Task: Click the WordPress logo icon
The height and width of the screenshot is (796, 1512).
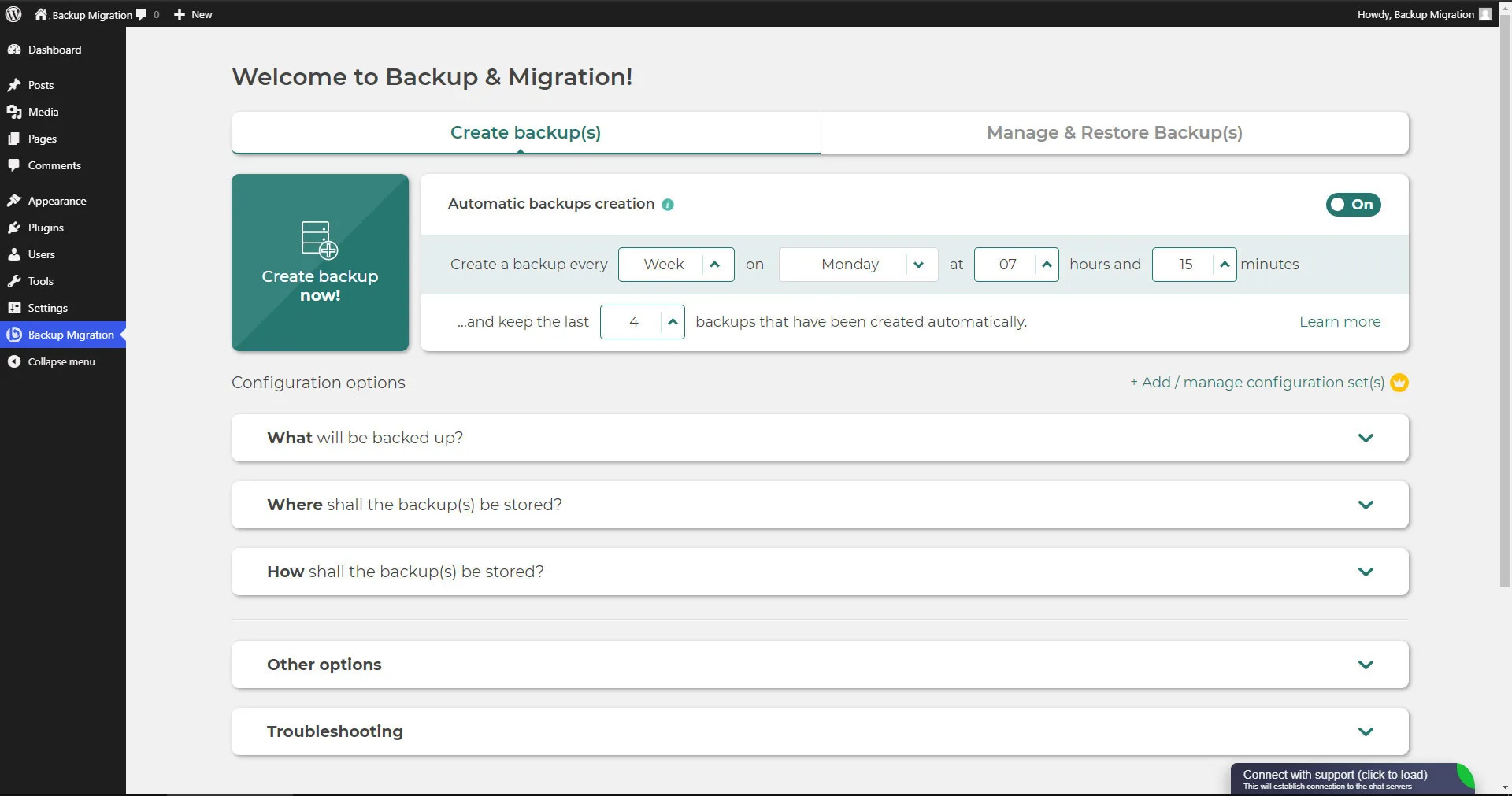Action: tap(13, 14)
